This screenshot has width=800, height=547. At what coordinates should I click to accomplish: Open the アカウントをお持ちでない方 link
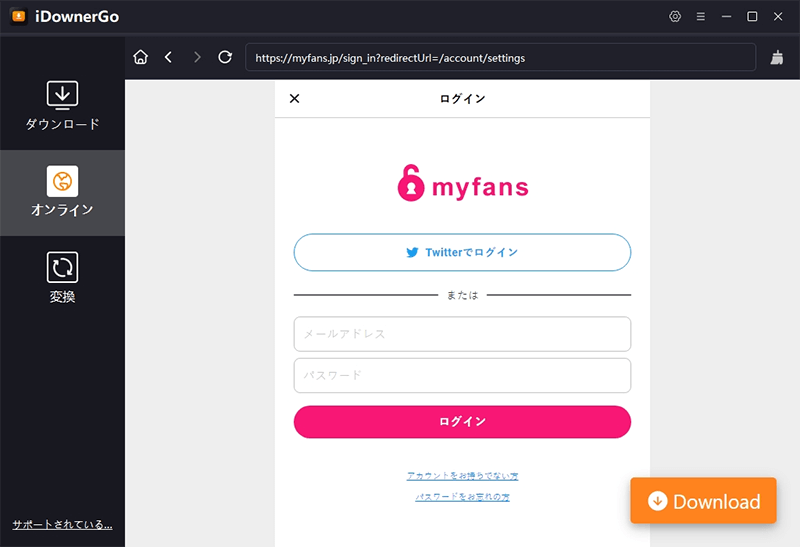tap(462, 476)
